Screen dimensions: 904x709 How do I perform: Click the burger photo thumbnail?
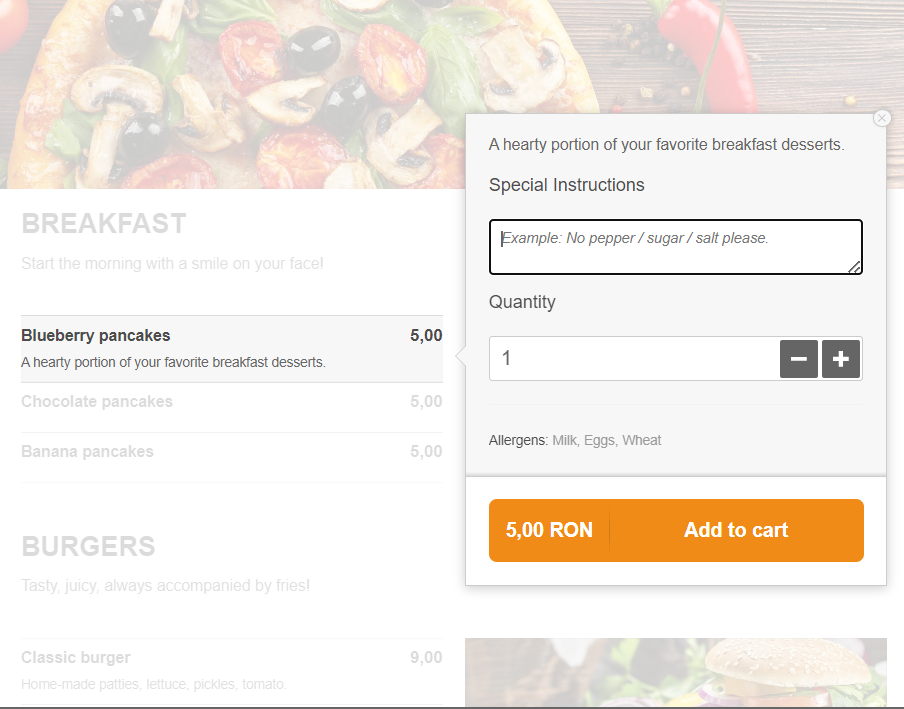[675, 672]
